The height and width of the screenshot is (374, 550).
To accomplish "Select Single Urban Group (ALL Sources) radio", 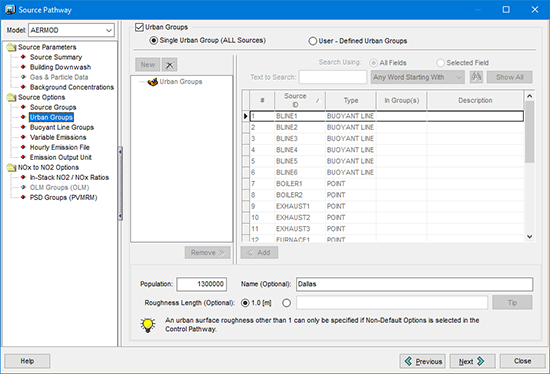I will click(153, 41).
